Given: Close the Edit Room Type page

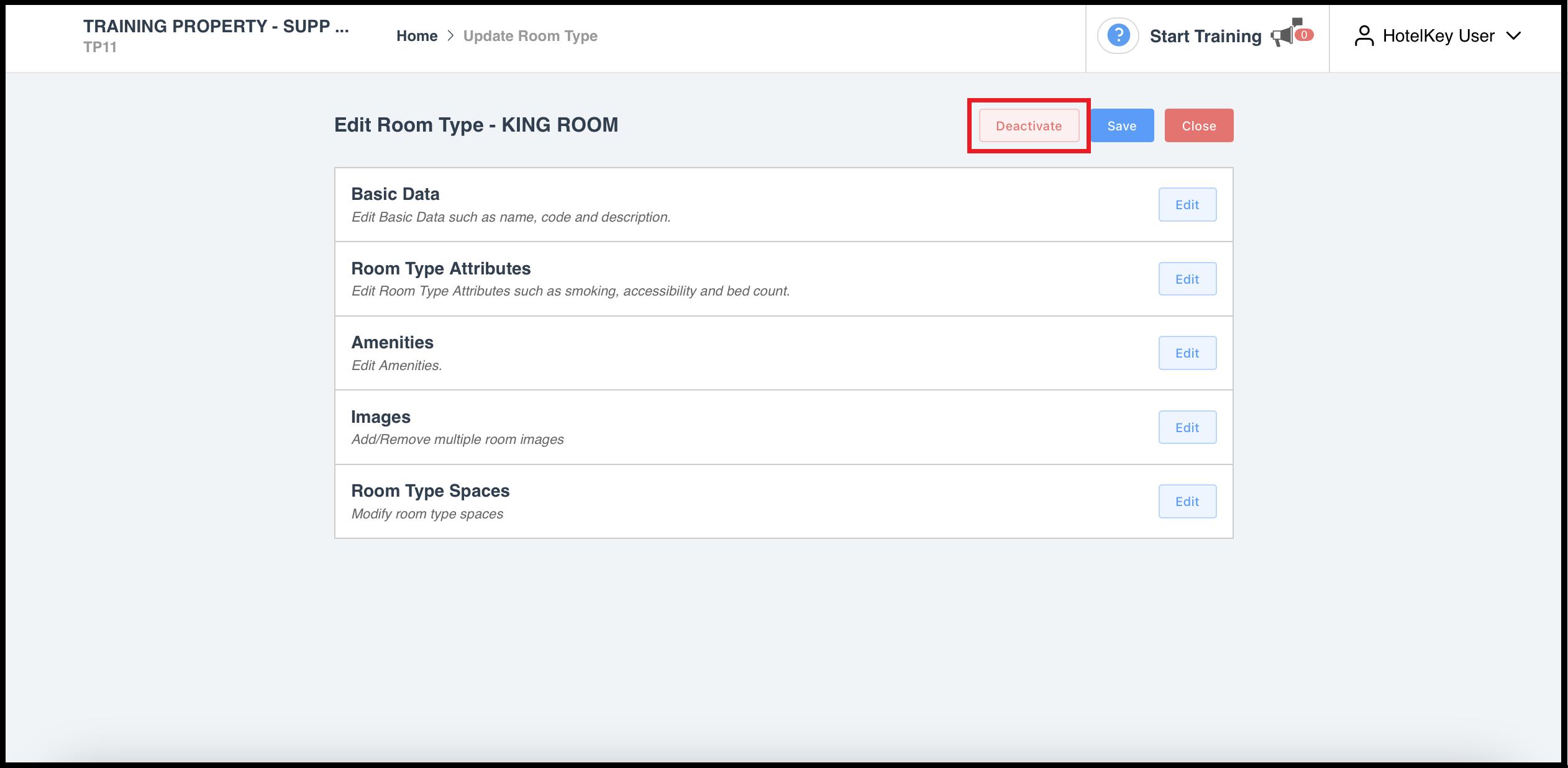Looking at the screenshot, I should pos(1198,125).
